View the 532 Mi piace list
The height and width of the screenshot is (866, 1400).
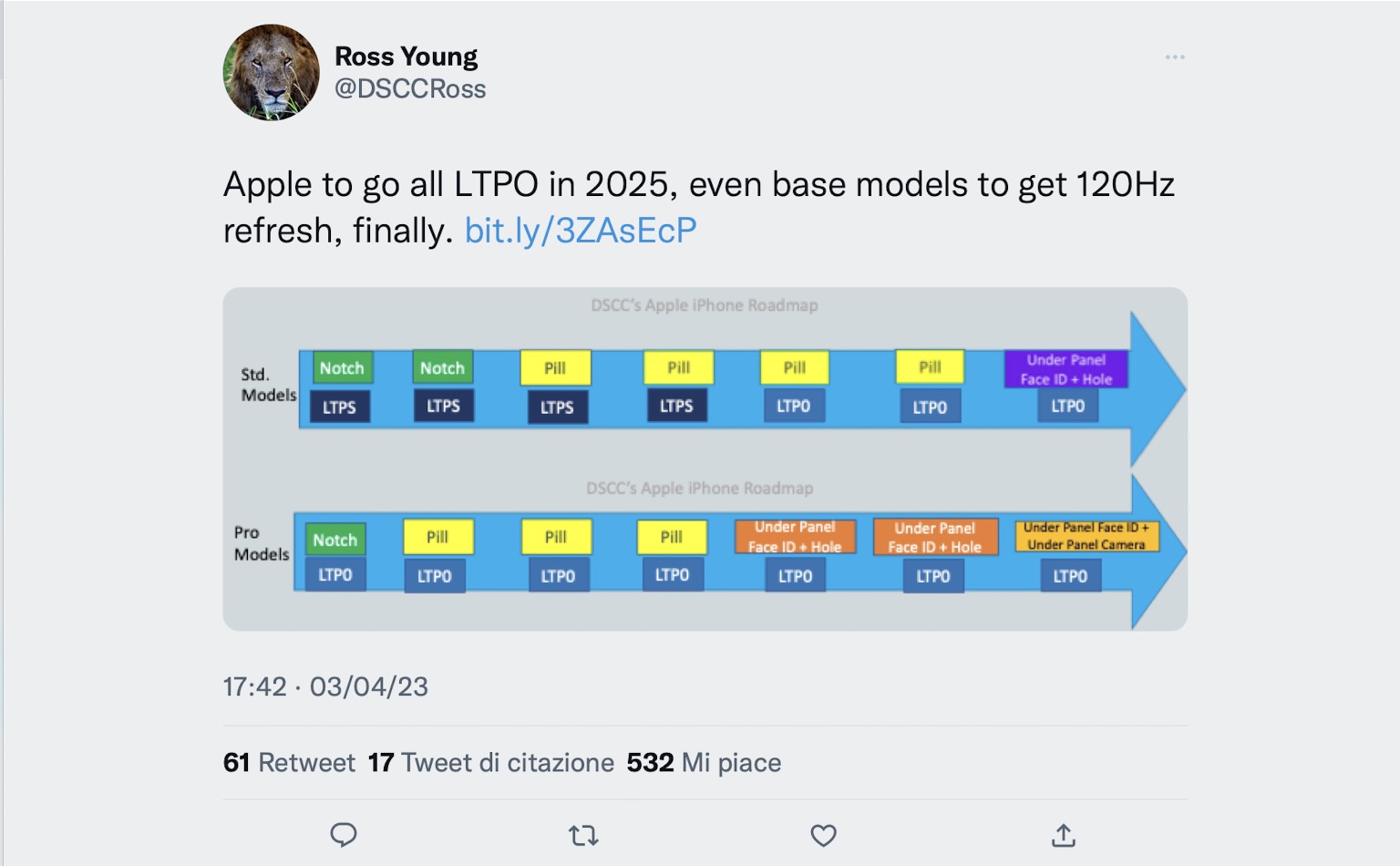click(x=704, y=762)
